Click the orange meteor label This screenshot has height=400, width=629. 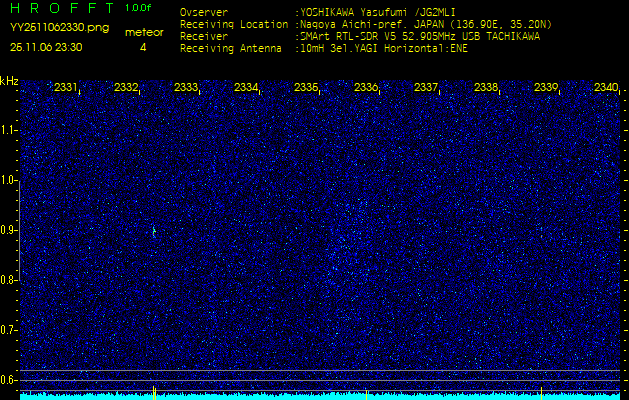click(x=143, y=32)
